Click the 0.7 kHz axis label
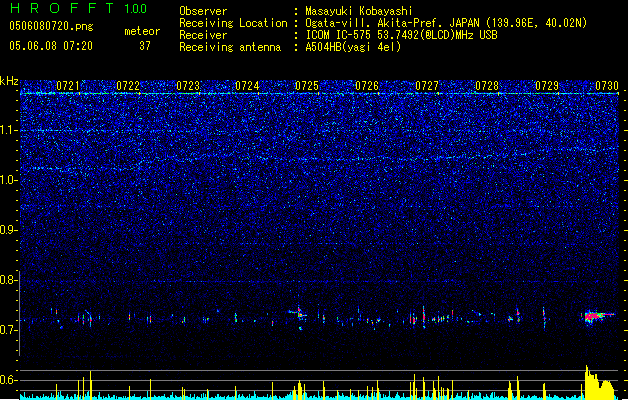The width and height of the screenshot is (629, 400). 8,330
